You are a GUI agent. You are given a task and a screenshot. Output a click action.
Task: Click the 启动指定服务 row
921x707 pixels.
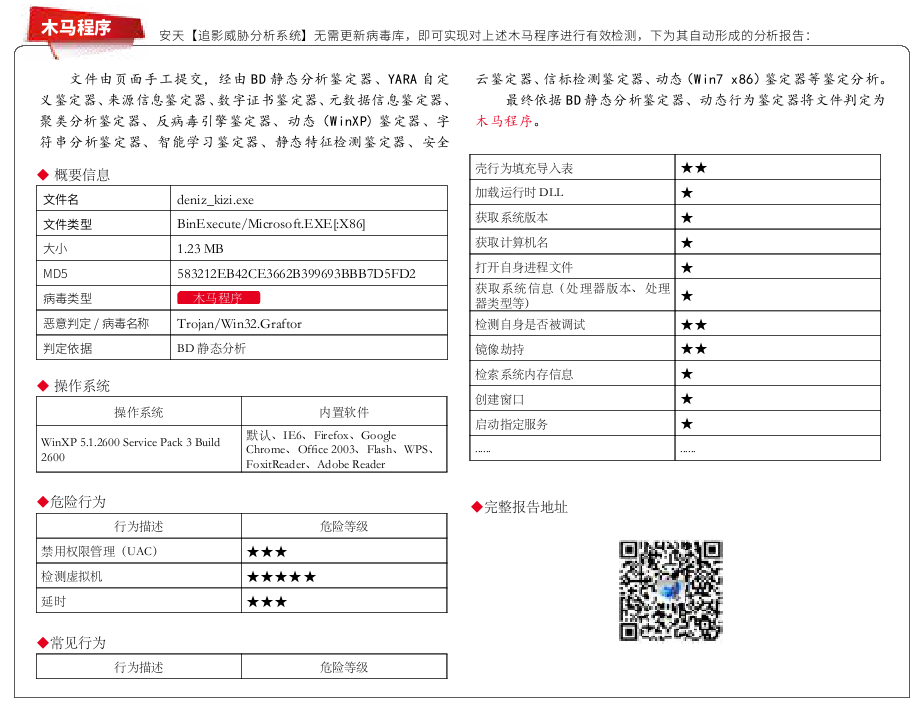pyautogui.click(x=675, y=423)
